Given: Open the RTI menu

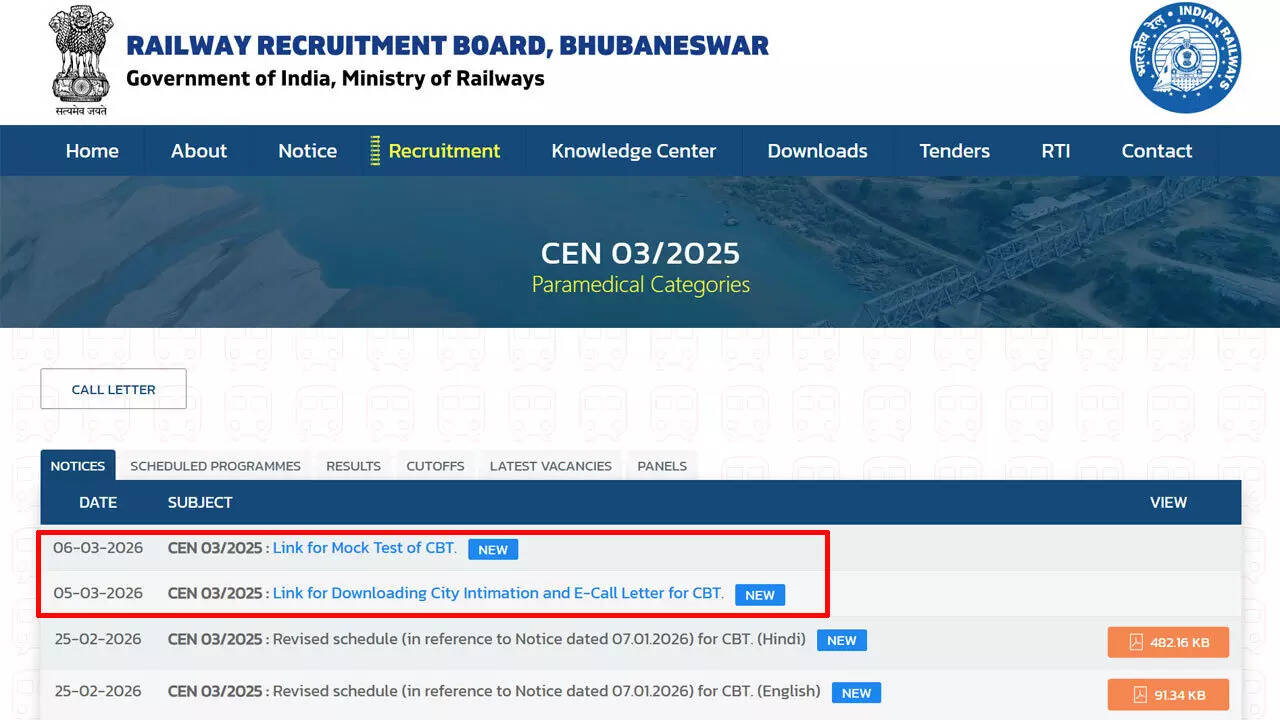Looking at the screenshot, I should 1056,151.
